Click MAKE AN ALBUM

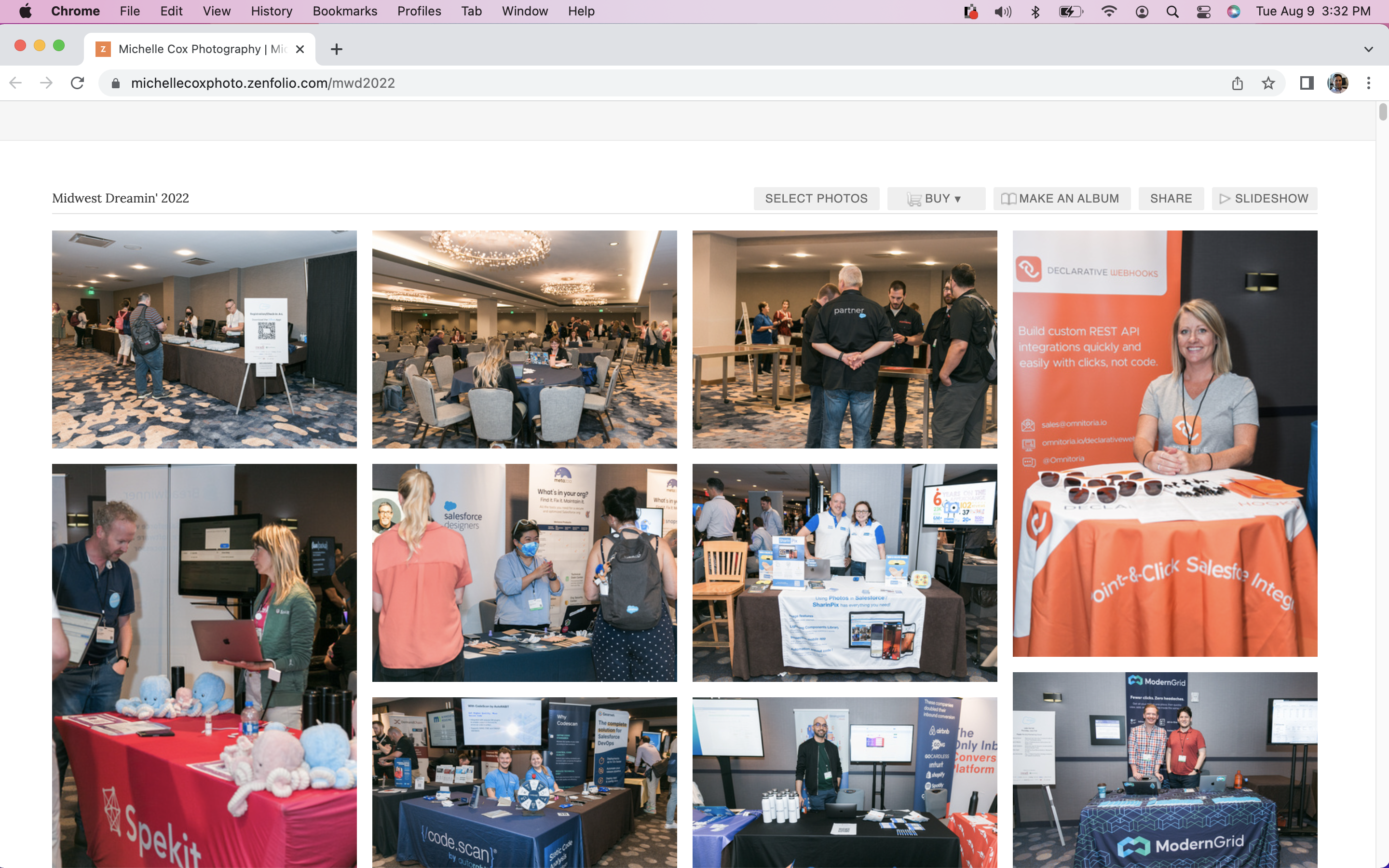[1062, 199]
